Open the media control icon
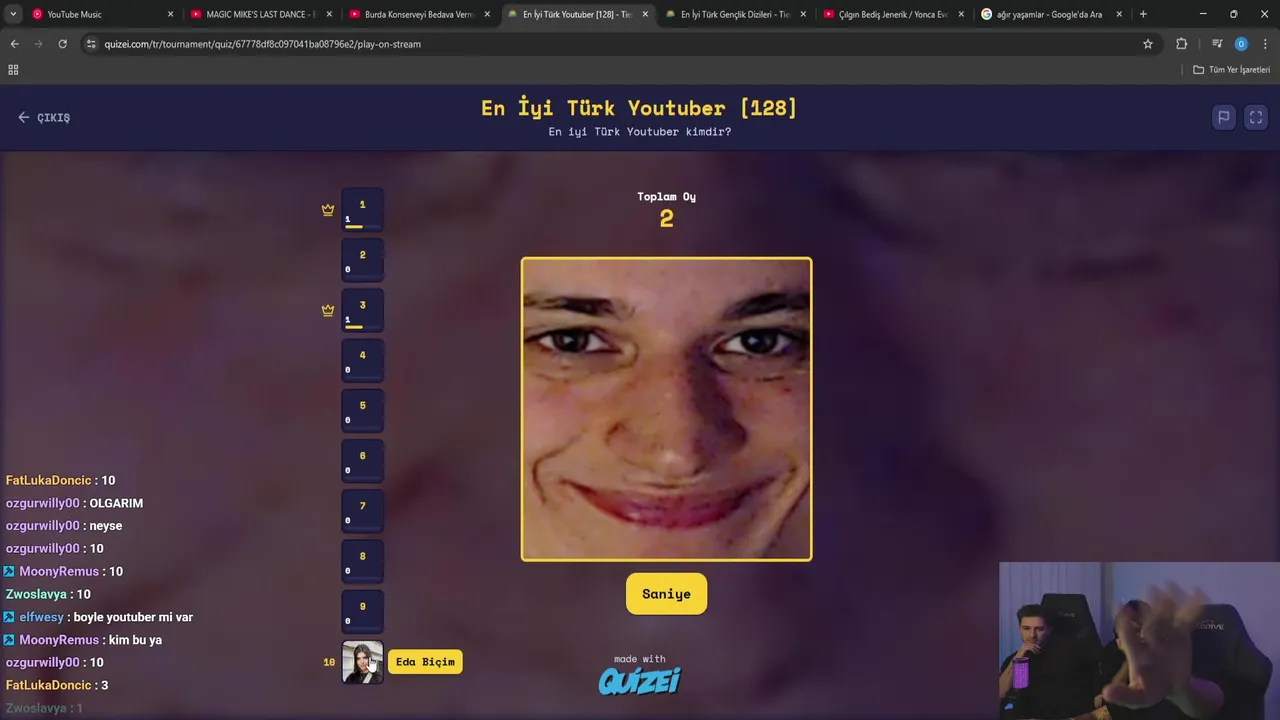The image size is (1280, 720). (1217, 44)
